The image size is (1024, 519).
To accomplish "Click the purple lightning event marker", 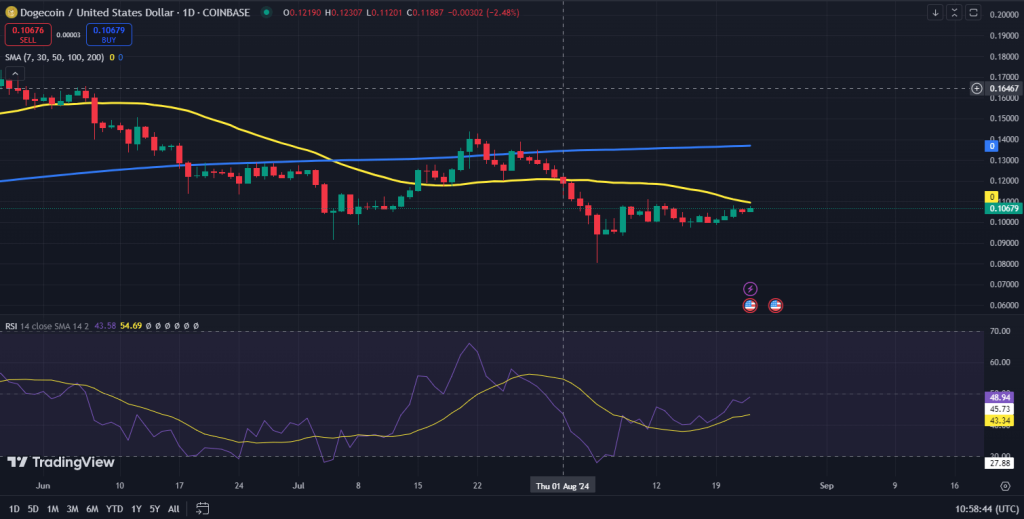I will 750,289.
